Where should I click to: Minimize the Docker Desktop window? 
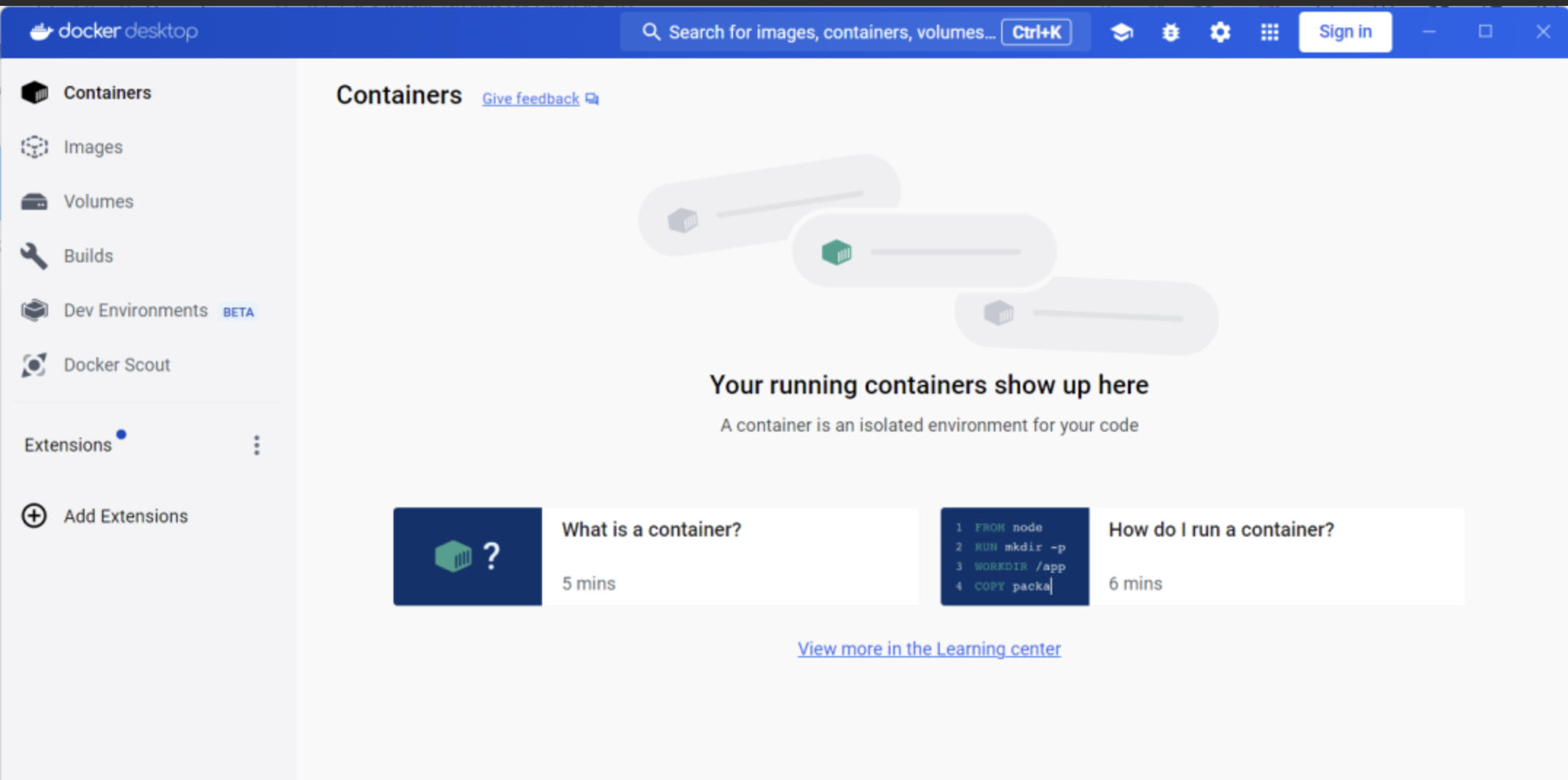pyautogui.click(x=1429, y=31)
